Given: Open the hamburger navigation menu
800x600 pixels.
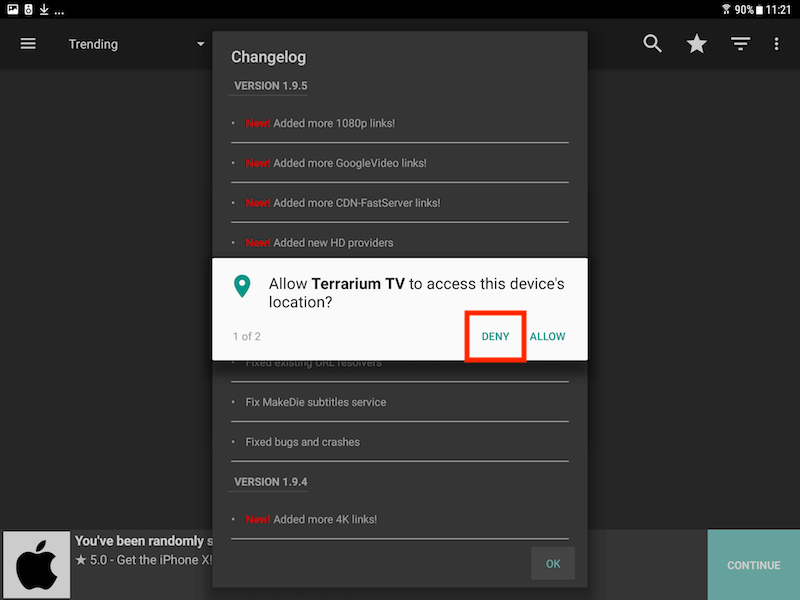Looking at the screenshot, I should [28, 44].
